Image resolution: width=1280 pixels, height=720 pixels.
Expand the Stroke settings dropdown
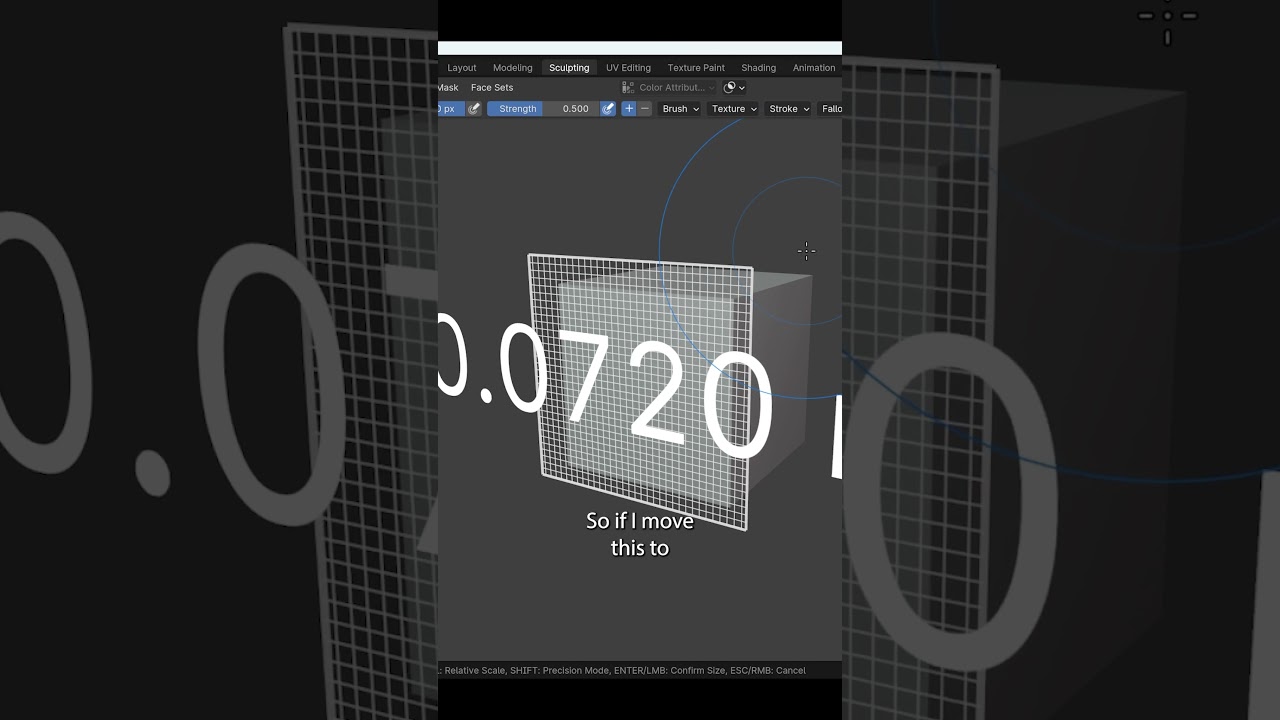[789, 109]
